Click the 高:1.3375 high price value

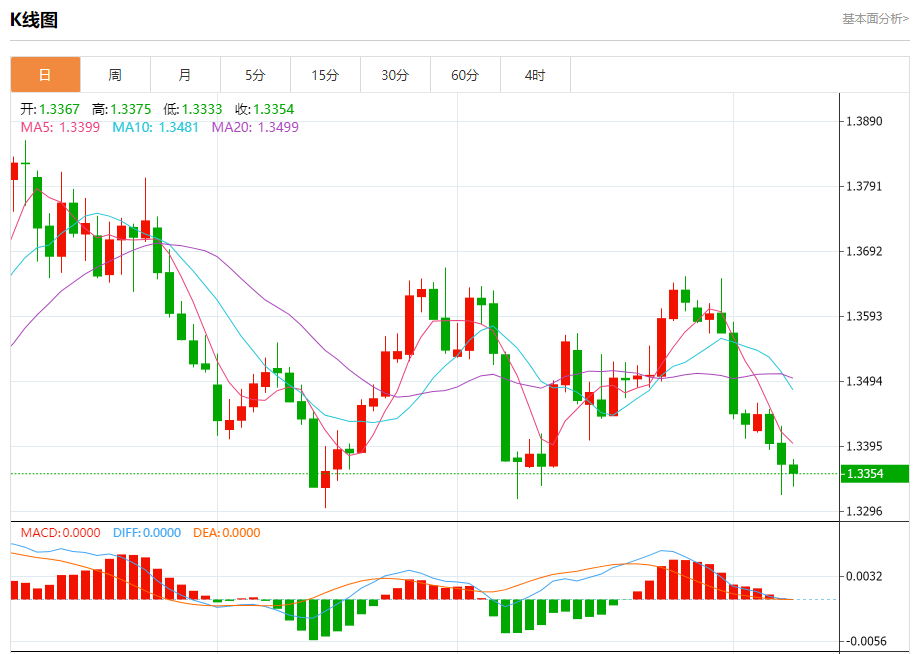tap(122, 109)
